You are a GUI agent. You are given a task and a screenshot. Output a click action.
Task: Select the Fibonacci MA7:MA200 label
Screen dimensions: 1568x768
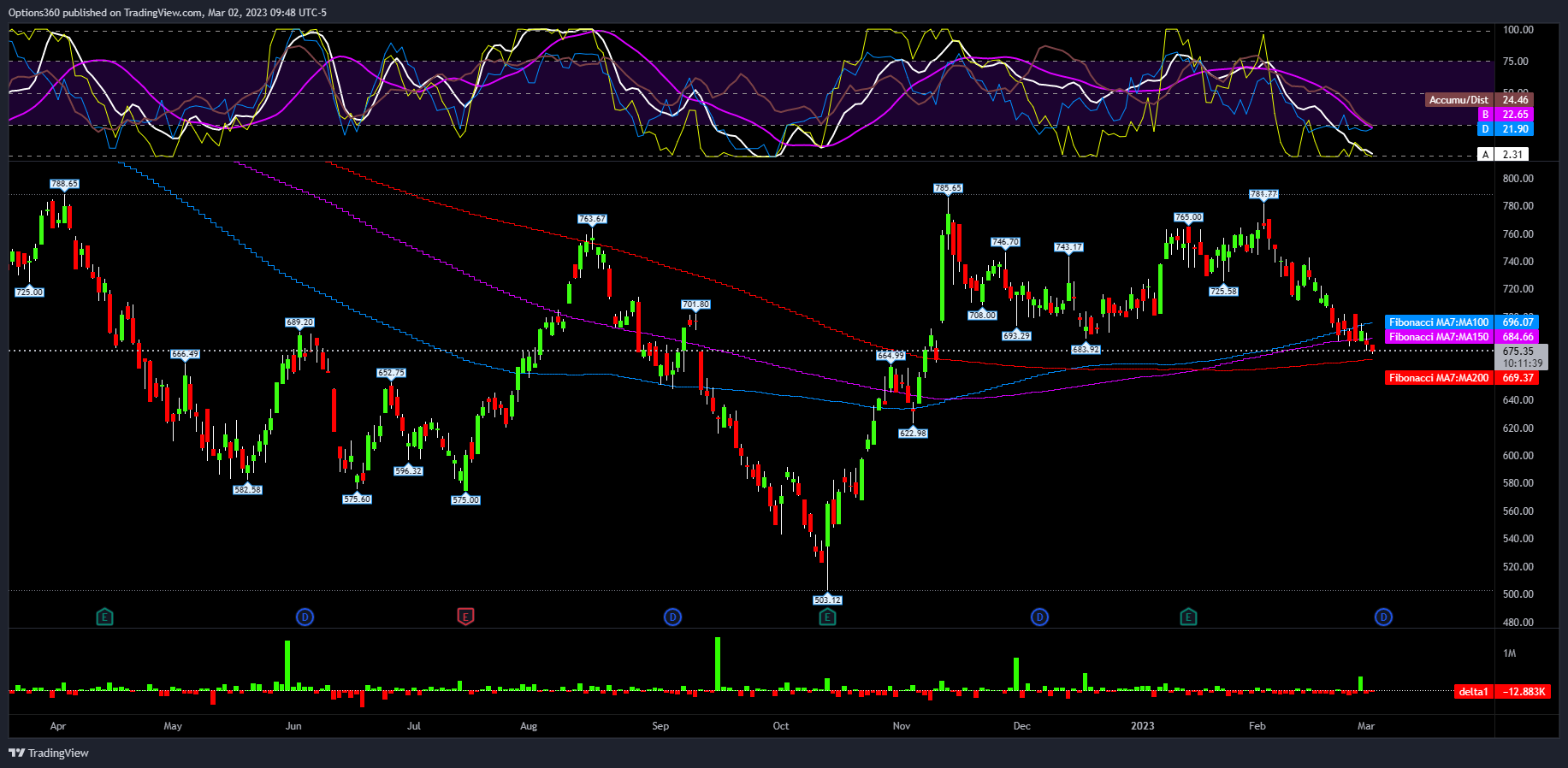coord(1440,378)
